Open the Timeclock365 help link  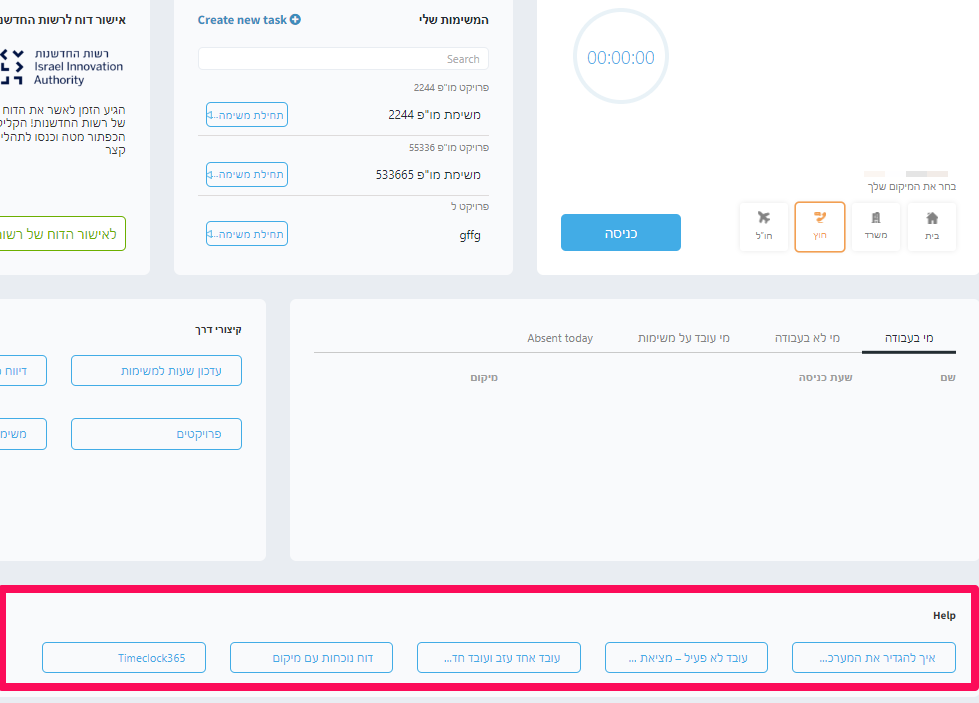pos(124,657)
